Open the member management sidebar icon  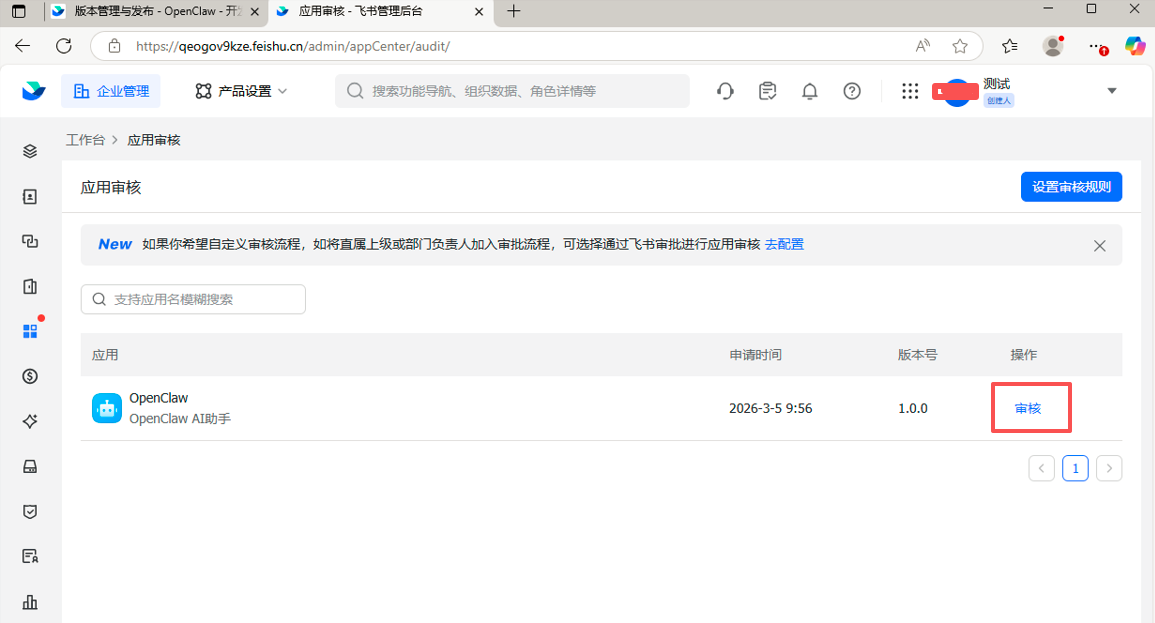pyautogui.click(x=30, y=196)
